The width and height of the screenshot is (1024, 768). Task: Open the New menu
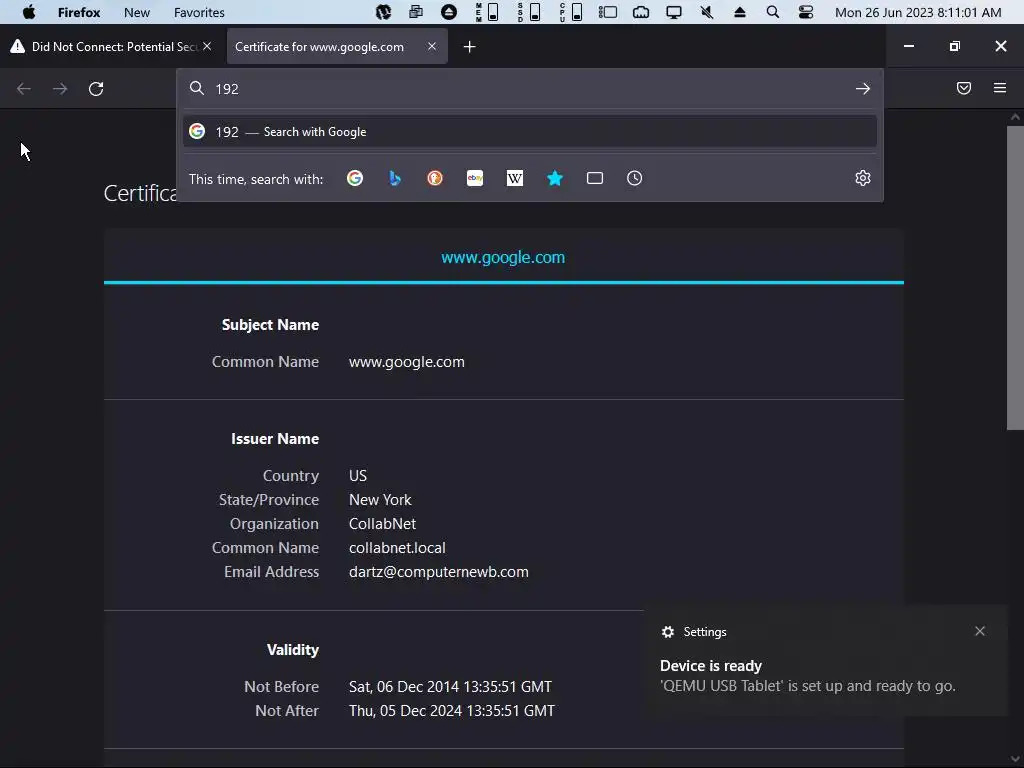[x=136, y=12]
